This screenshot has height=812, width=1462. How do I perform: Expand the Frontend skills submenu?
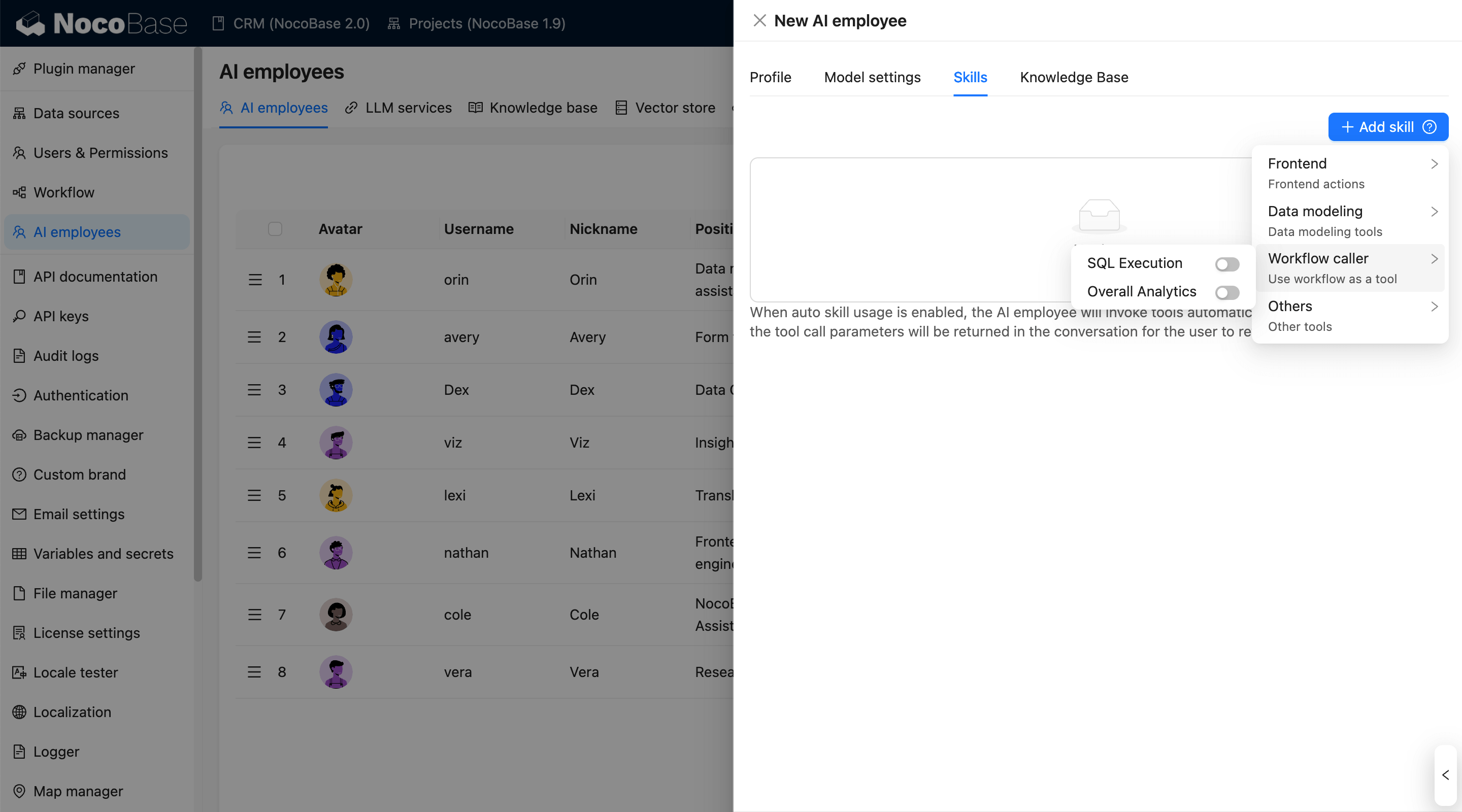coord(1350,173)
